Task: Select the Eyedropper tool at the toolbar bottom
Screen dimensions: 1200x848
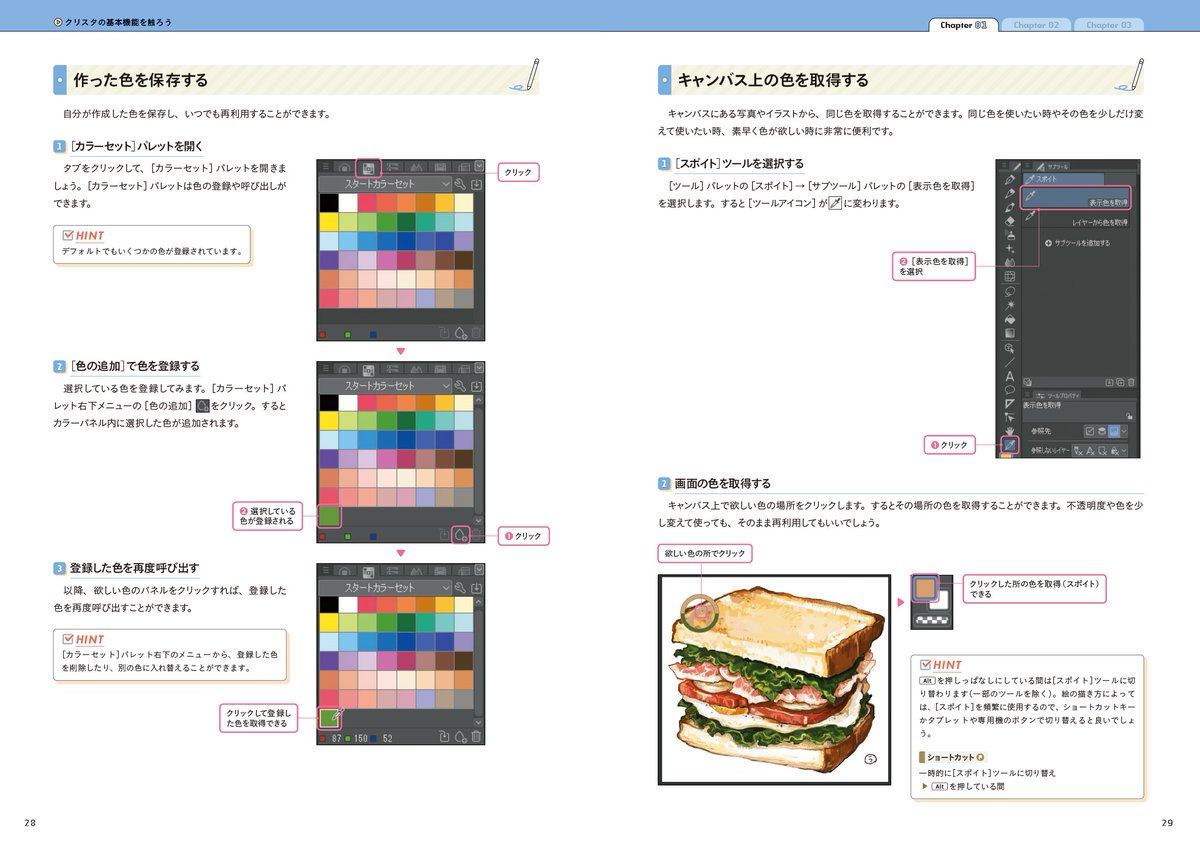Action: click(x=1011, y=444)
